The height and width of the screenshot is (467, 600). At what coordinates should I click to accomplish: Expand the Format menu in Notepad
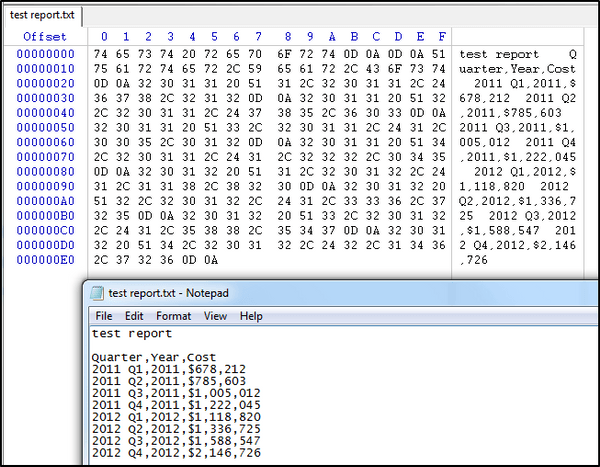click(x=172, y=316)
